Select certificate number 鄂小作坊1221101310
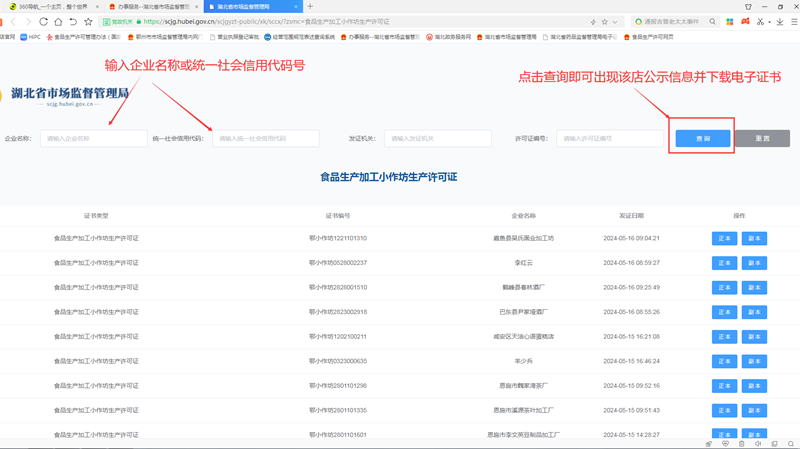800x449 pixels. 338,238
